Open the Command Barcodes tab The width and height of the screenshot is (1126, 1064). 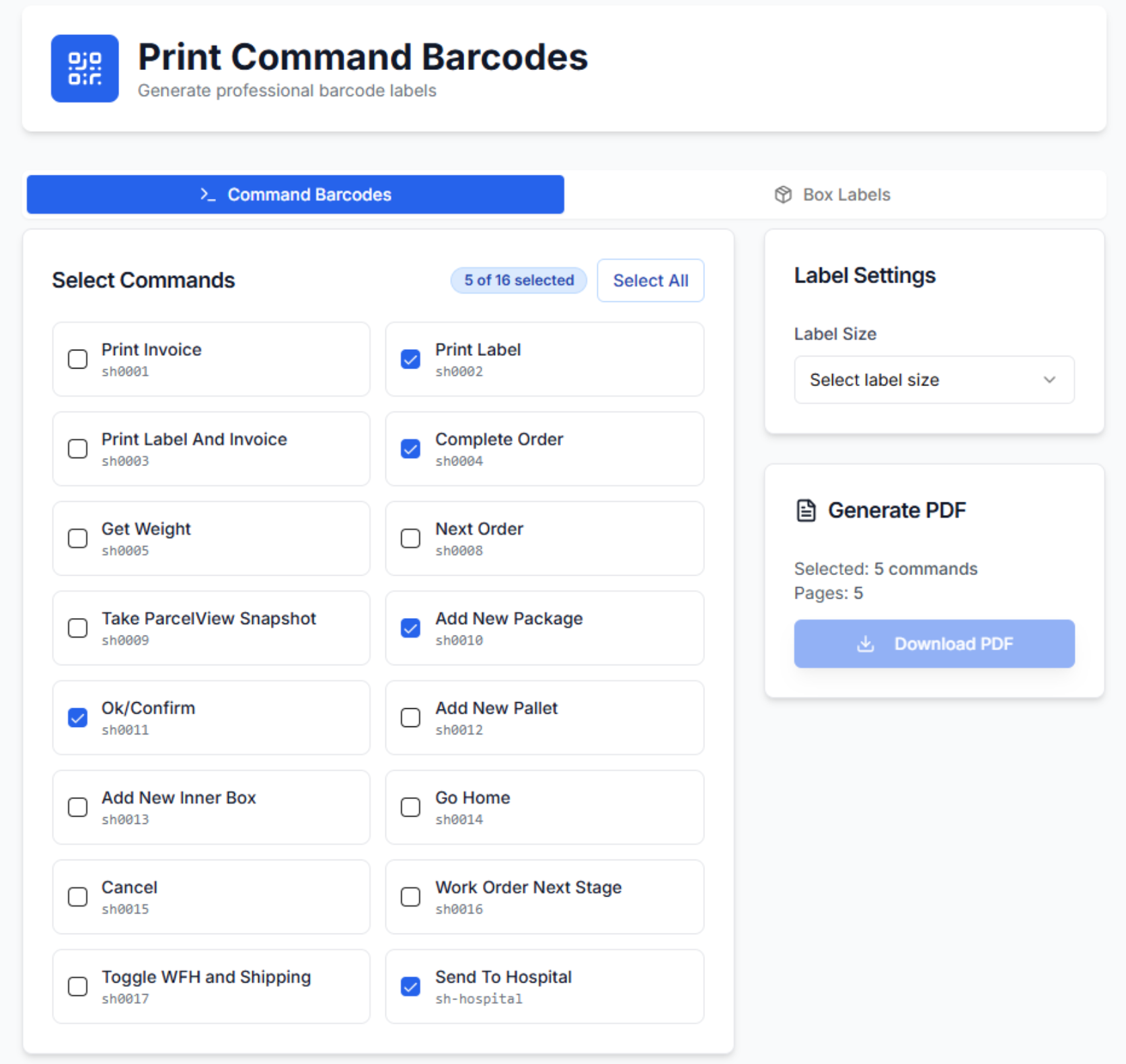(295, 194)
